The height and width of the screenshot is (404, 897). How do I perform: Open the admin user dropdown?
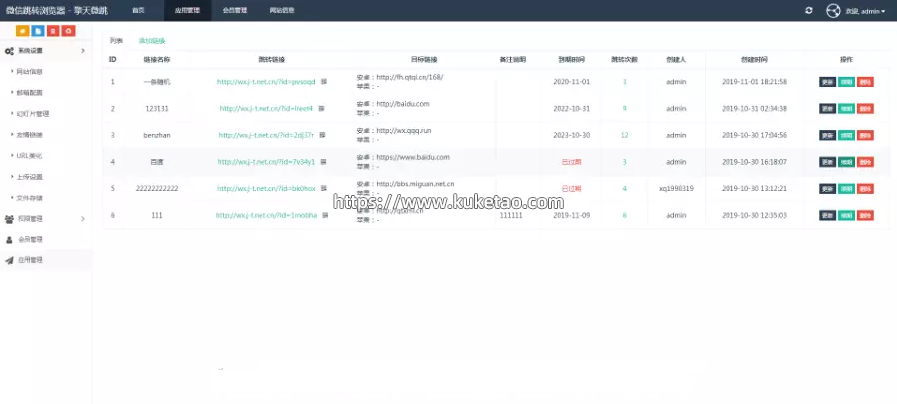[865, 11]
